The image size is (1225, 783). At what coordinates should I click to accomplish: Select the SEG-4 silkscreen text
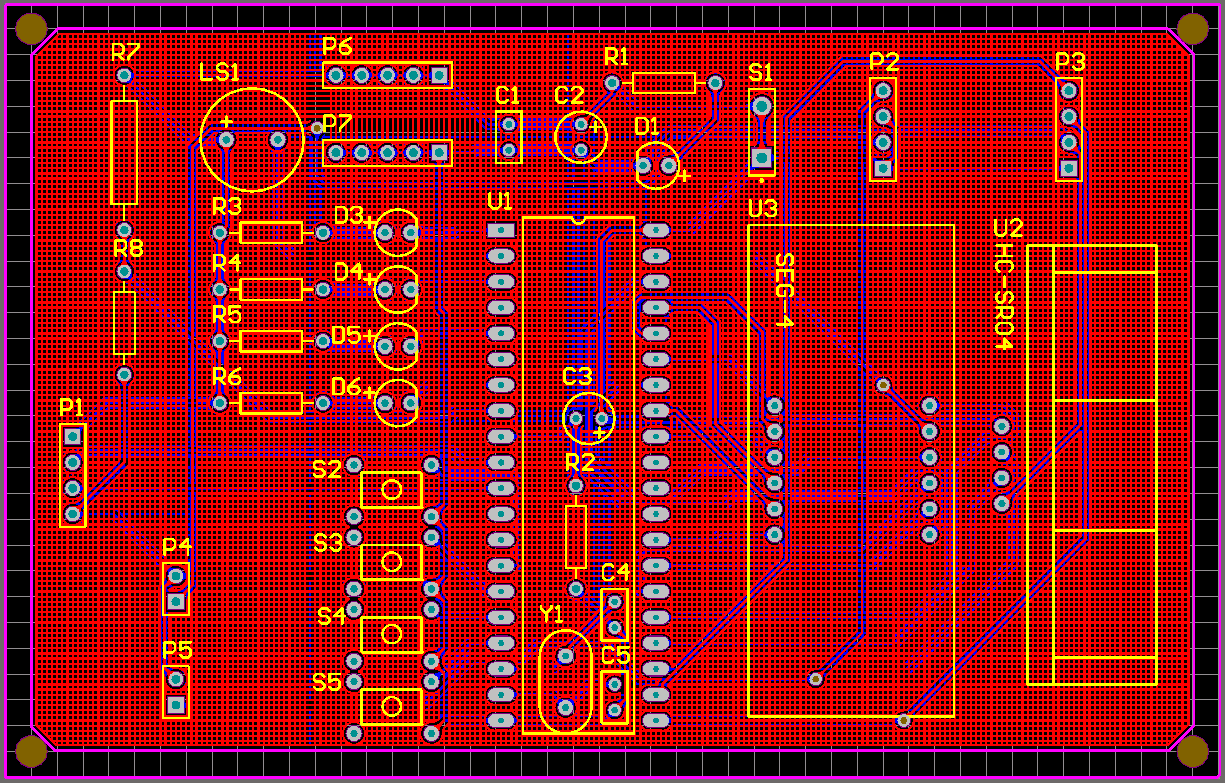(x=784, y=290)
